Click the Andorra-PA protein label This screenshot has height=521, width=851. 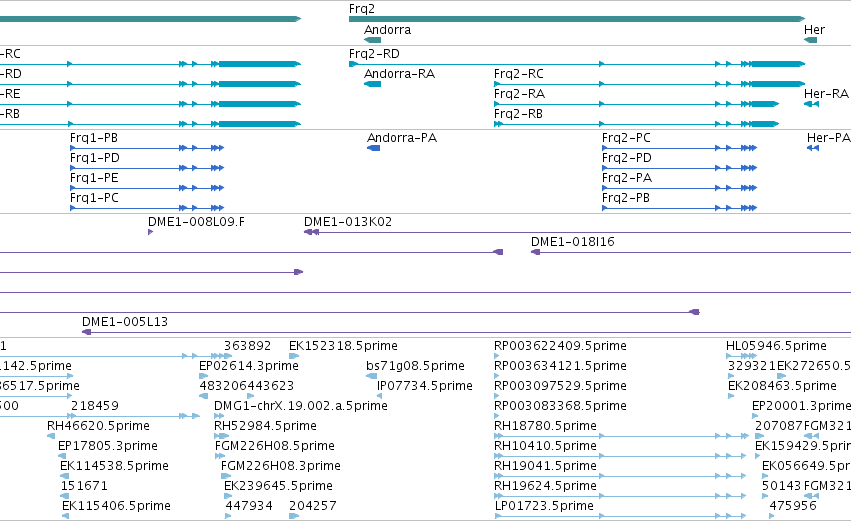pyautogui.click(x=402, y=138)
